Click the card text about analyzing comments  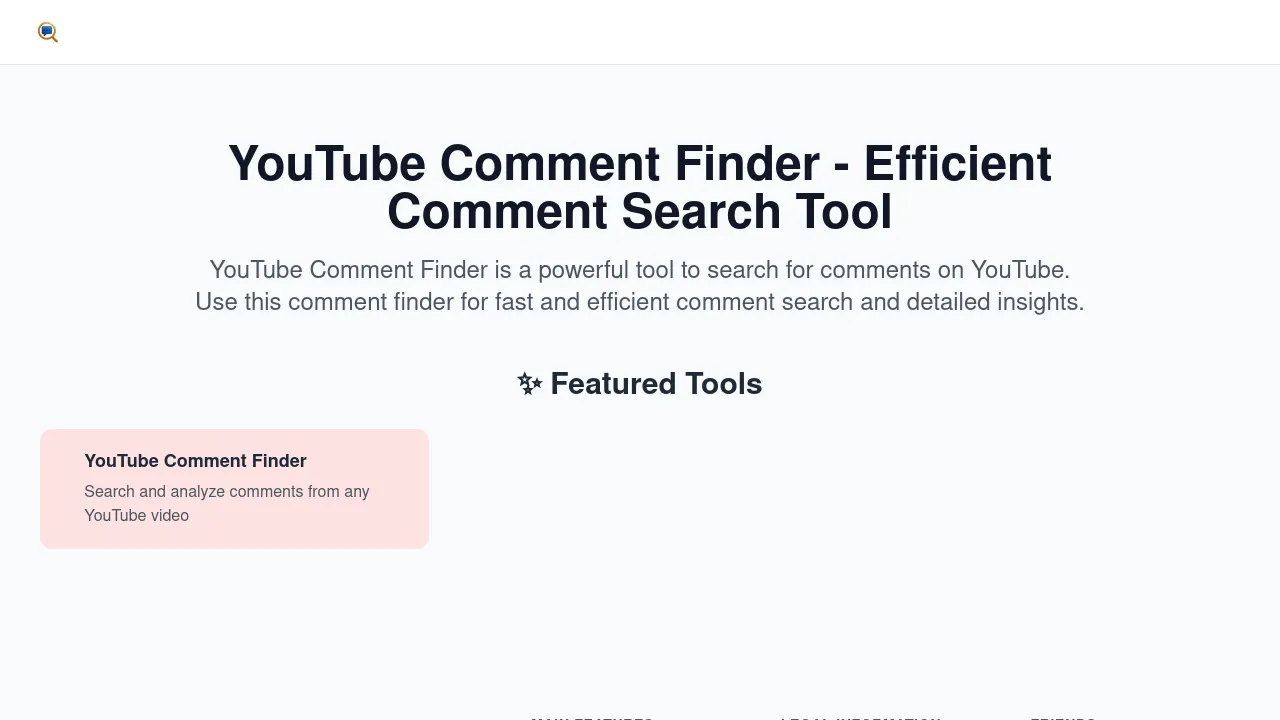point(226,503)
